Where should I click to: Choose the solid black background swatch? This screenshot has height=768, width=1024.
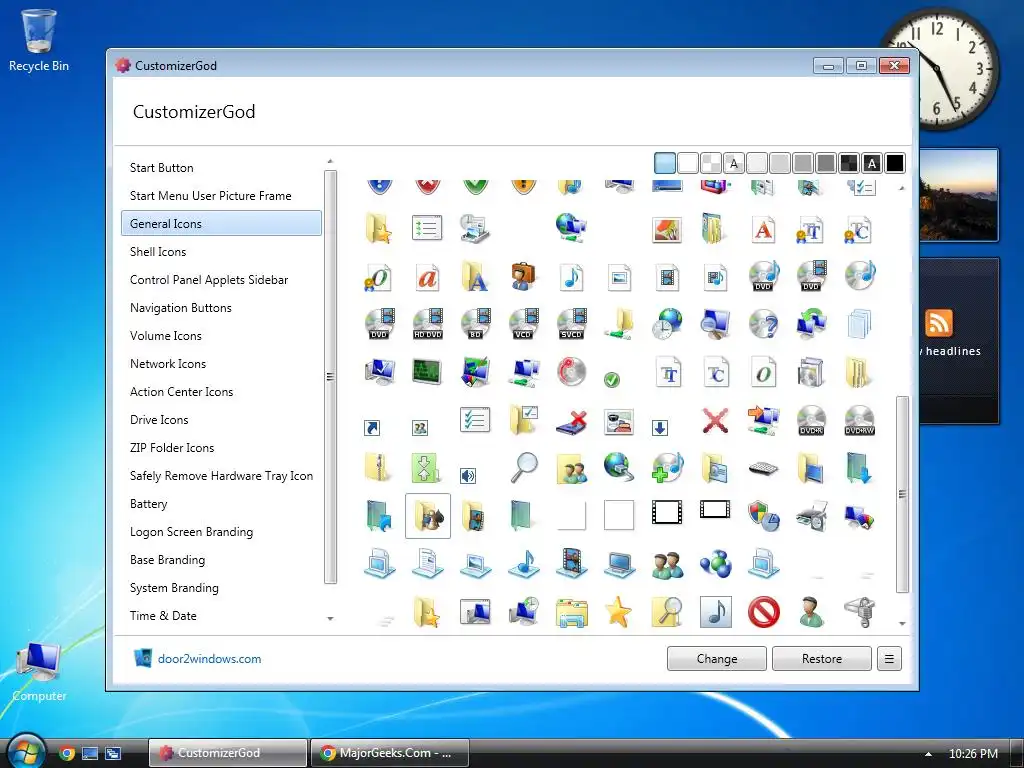click(x=895, y=163)
